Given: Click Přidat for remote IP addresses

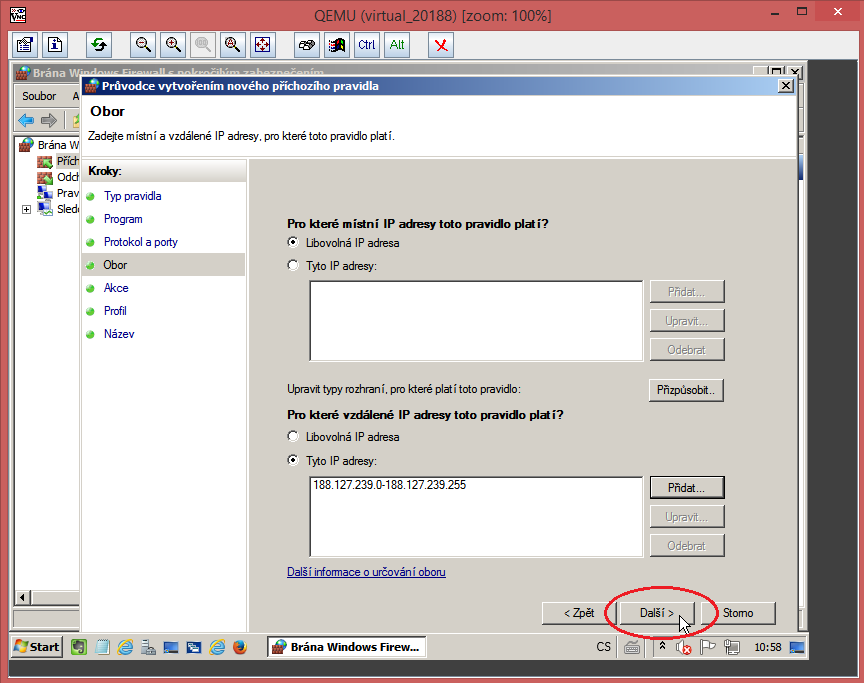Looking at the screenshot, I should (687, 488).
